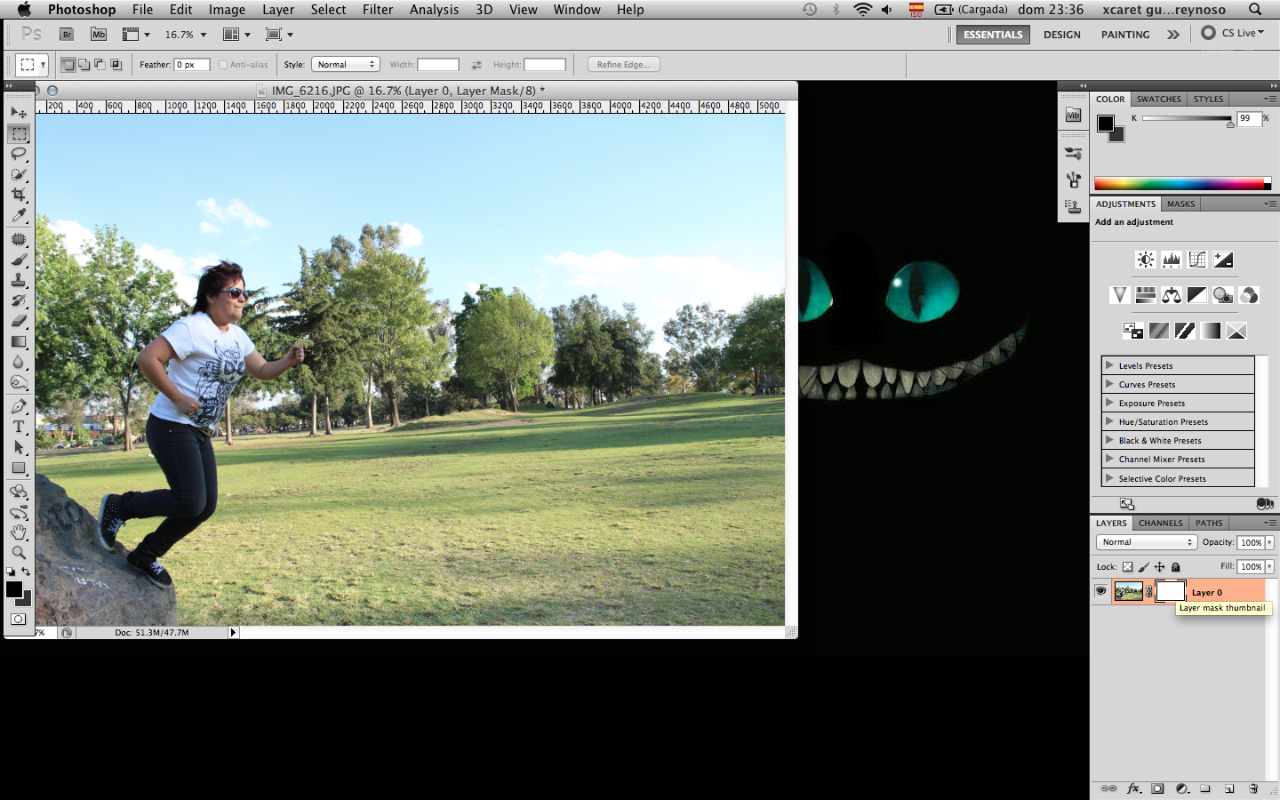
Task: Select the Zoom tool in the toolbox
Action: click(x=19, y=552)
